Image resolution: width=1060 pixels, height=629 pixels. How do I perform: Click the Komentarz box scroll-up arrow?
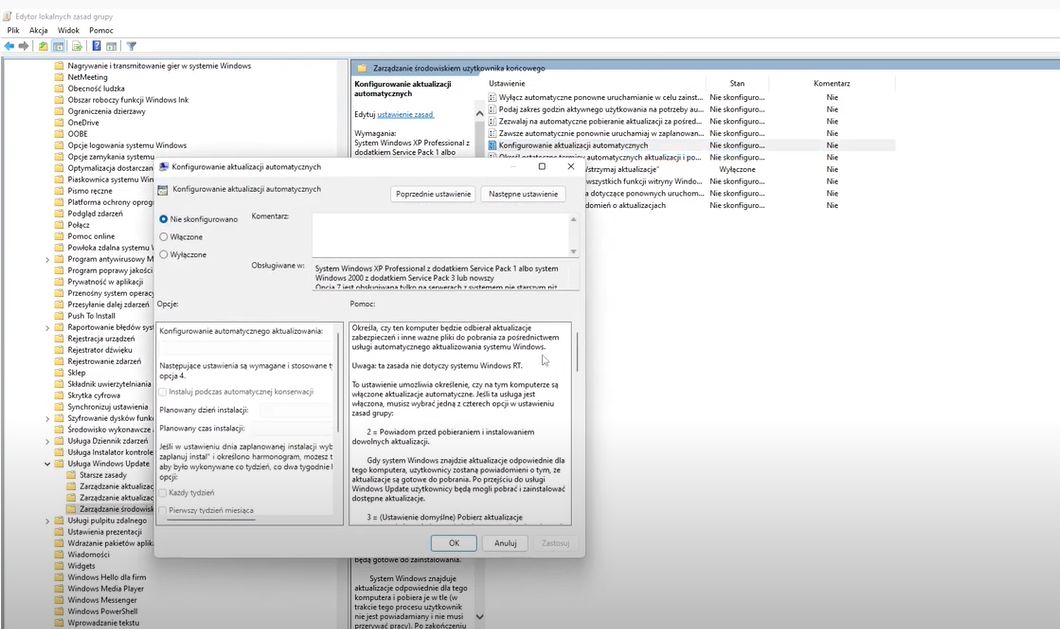point(573,219)
